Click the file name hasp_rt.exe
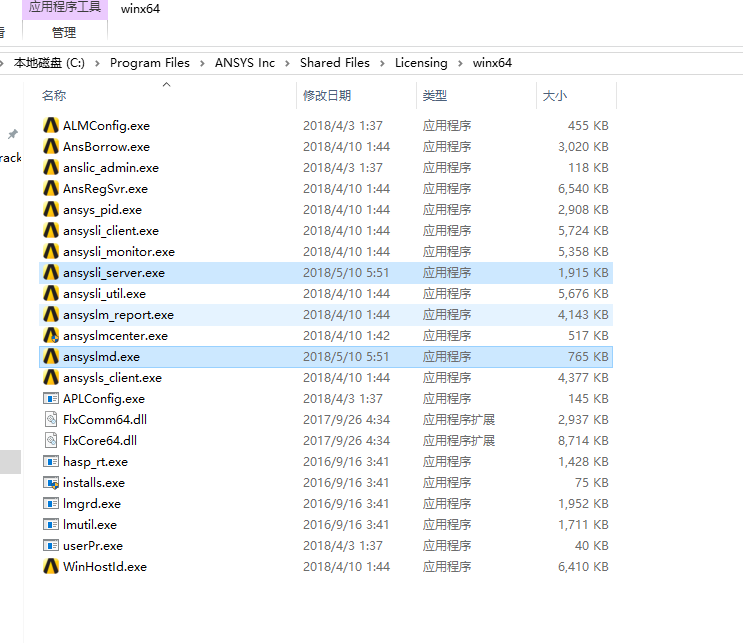Screen dimensions: 743x643 [95, 462]
